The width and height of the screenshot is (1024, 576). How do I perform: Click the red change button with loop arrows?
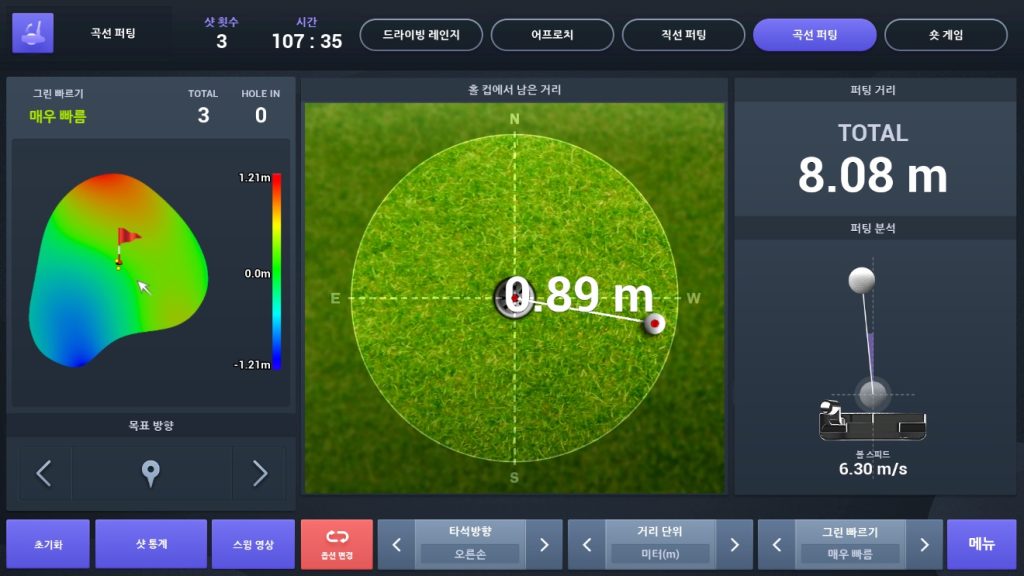tap(336, 543)
